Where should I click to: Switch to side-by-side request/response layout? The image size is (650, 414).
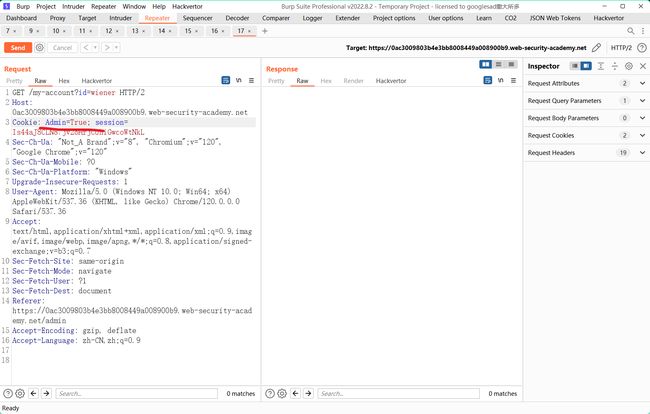[485, 64]
